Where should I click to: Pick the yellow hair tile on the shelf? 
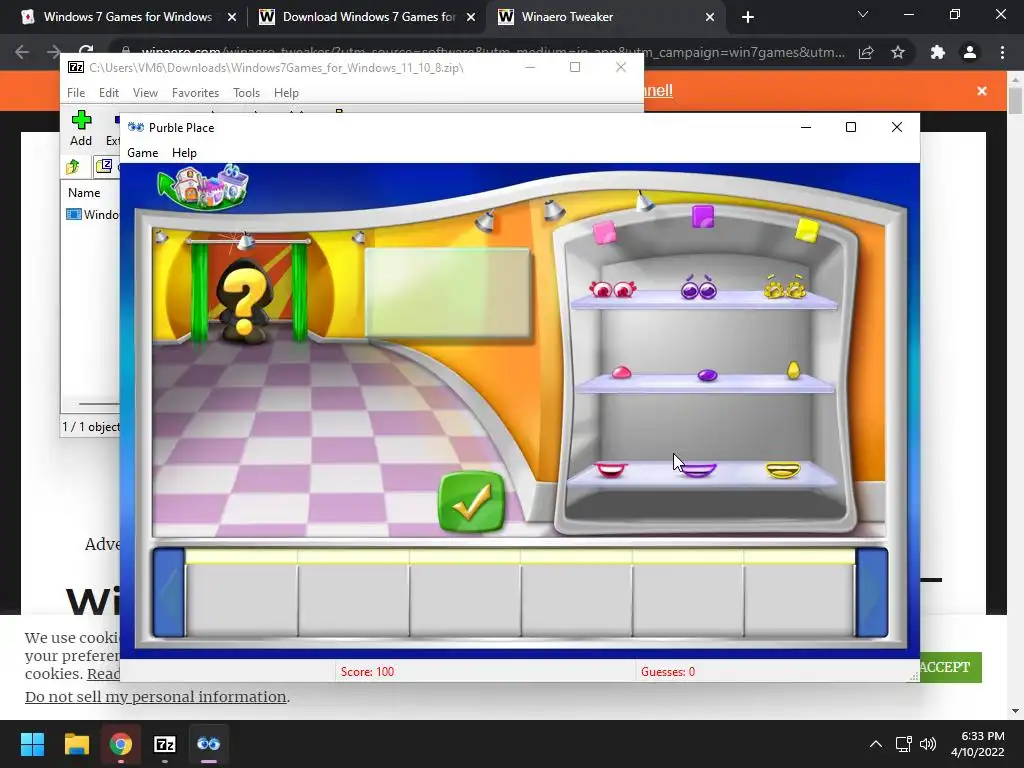[x=807, y=230]
